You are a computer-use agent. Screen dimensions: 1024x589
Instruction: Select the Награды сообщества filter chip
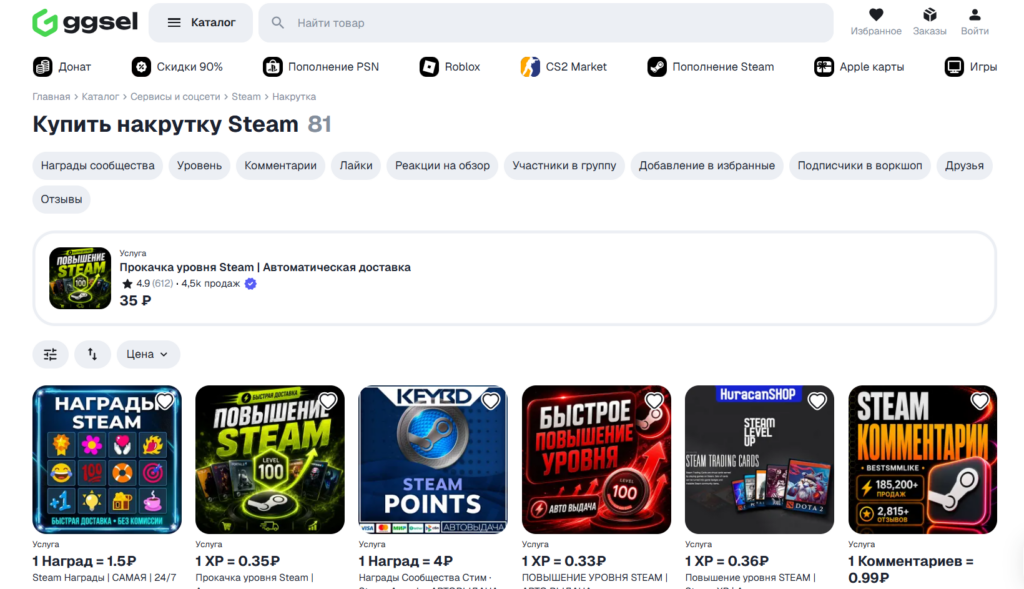point(97,166)
